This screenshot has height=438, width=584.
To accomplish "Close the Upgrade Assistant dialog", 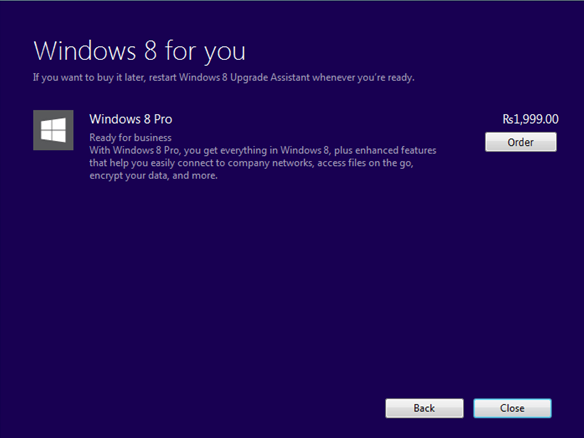I will [512, 408].
